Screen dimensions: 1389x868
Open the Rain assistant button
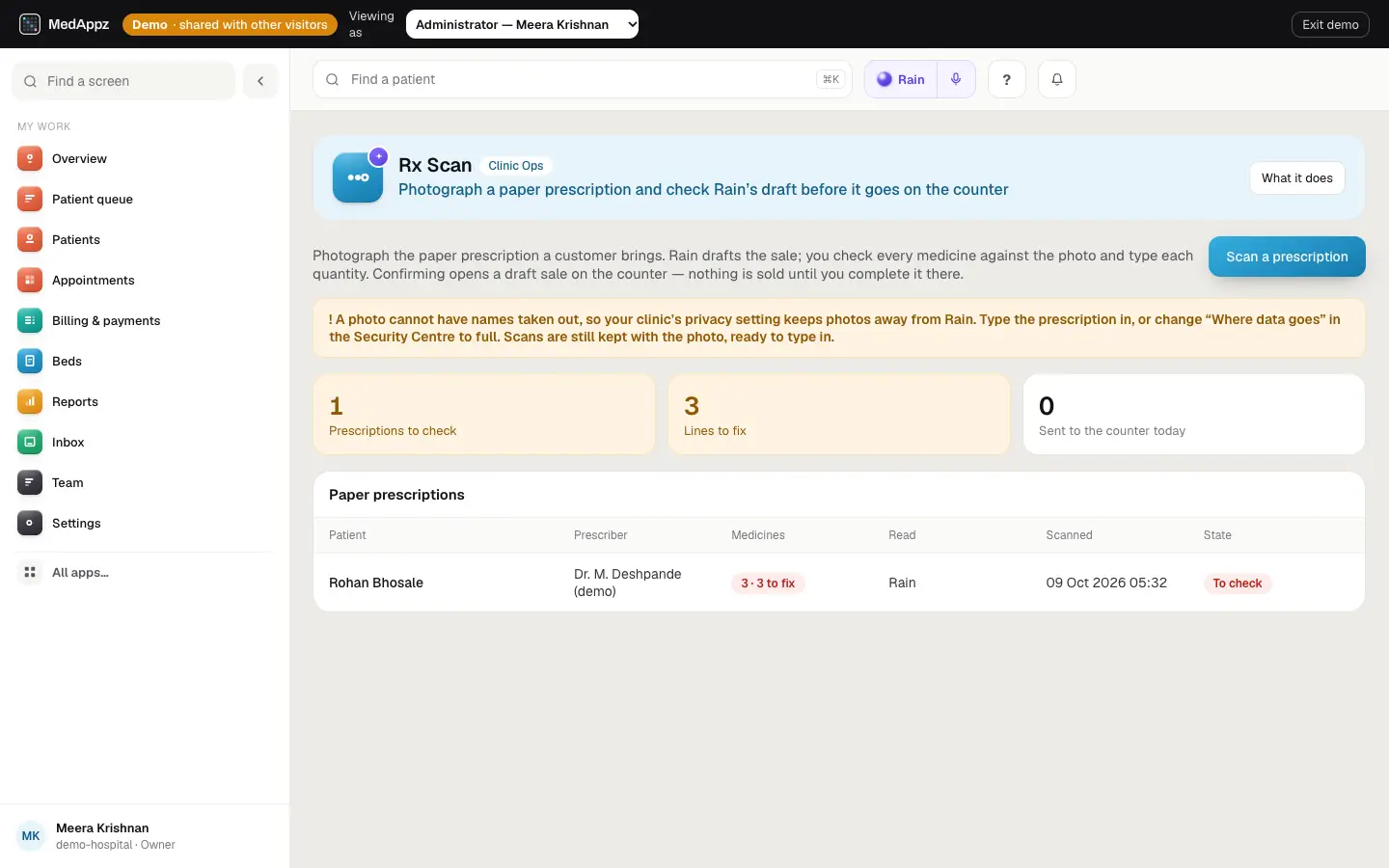tap(901, 79)
